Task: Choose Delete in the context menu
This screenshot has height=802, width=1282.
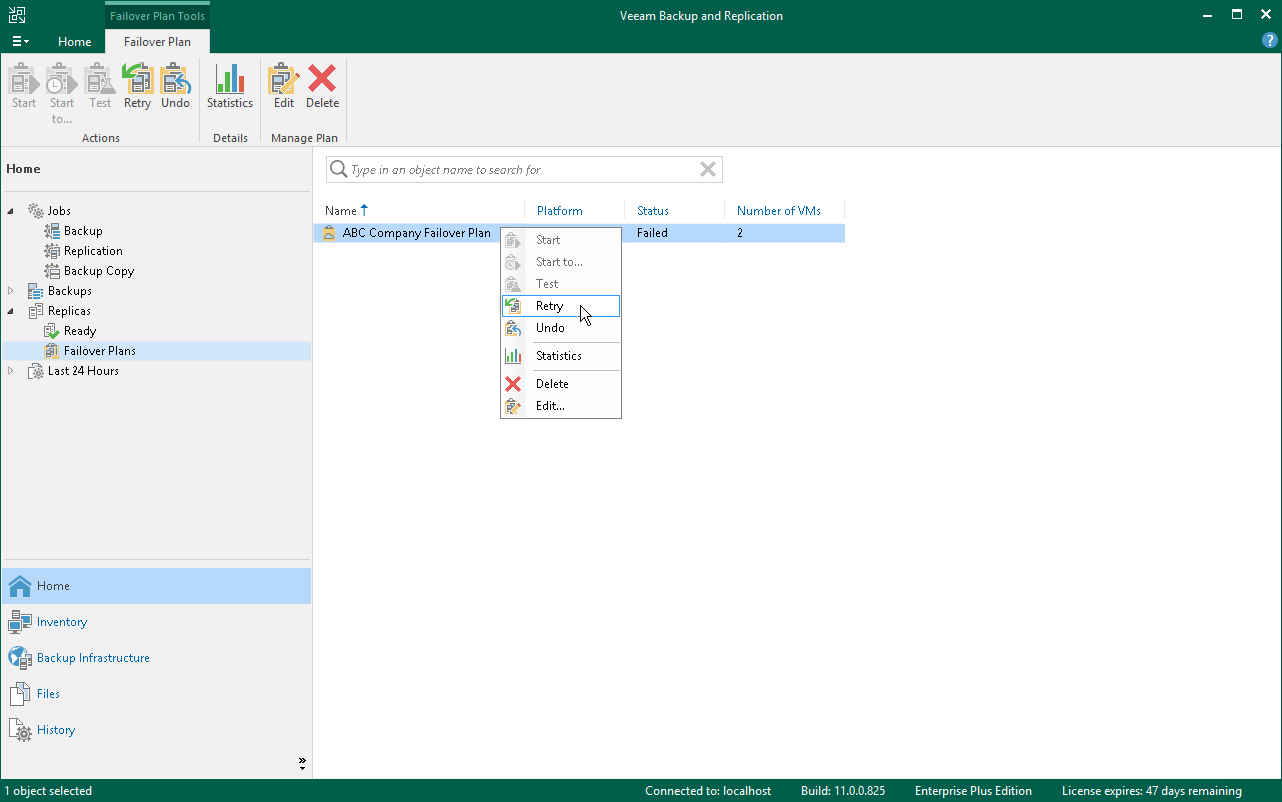Action: [x=561, y=384]
